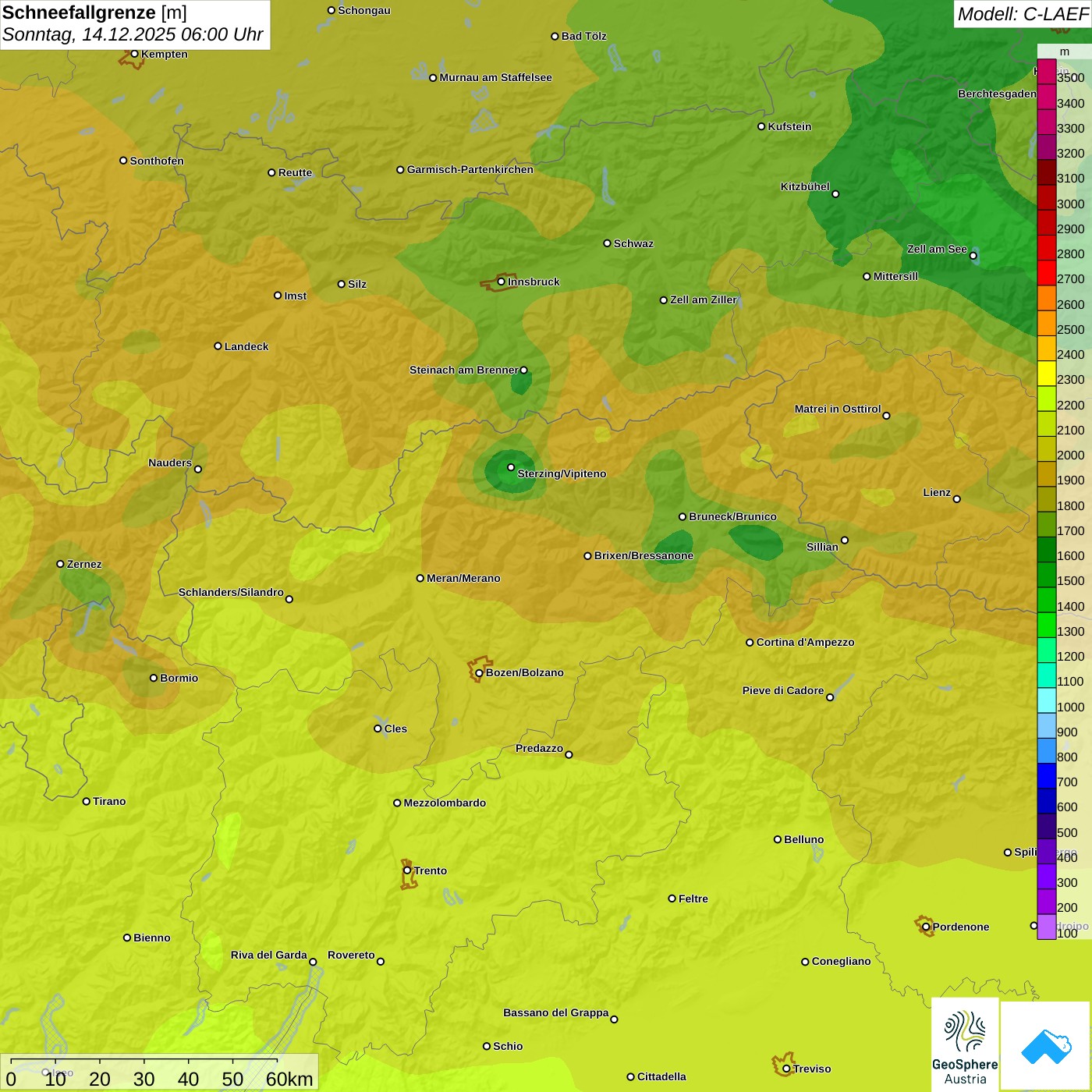The height and width of the screenshot is (1092, 1092).
Task: Click the Matrei in Osttirol label
Action: pos(838,409)
